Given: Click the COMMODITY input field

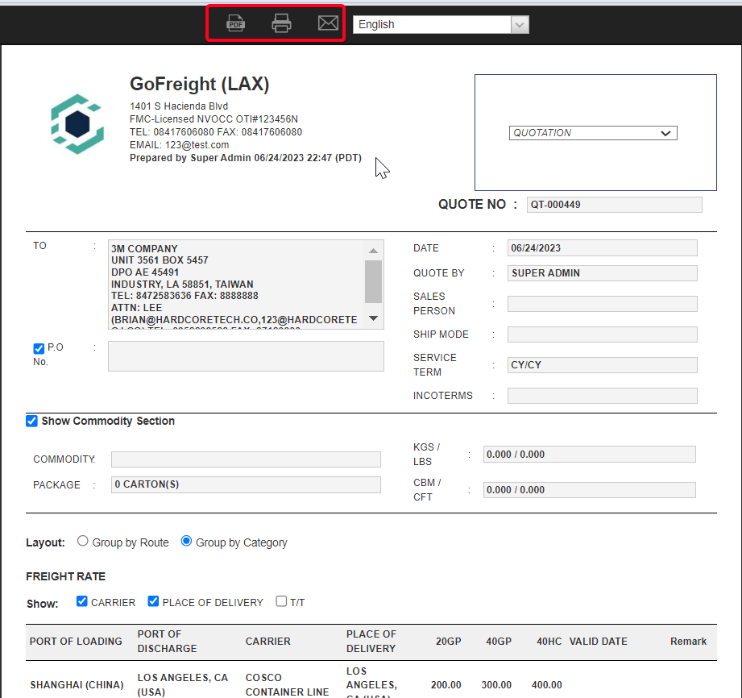Looking at the screenshot, I should click(245, 460).
